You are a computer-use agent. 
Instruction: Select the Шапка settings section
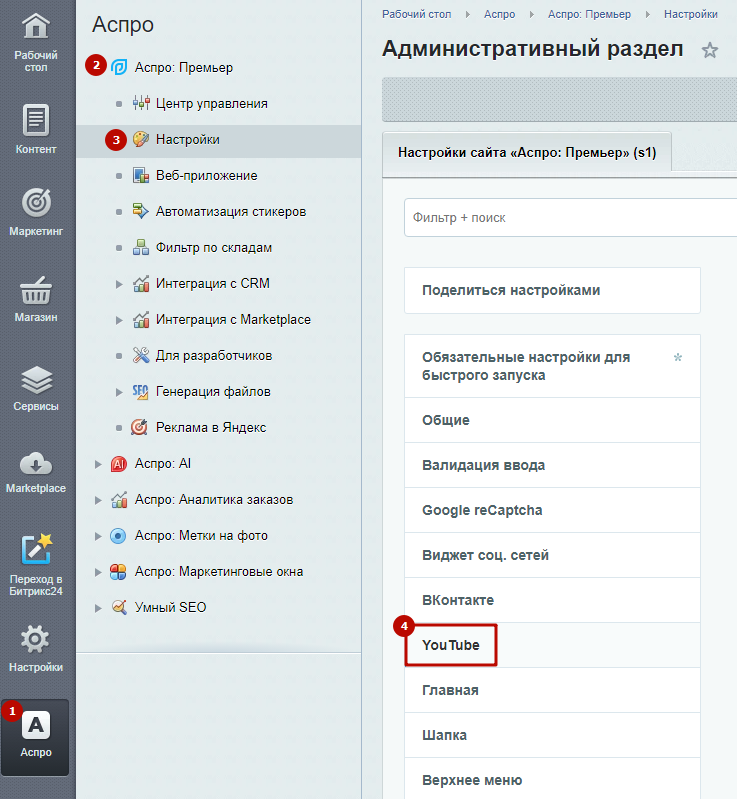pos(552,735)
